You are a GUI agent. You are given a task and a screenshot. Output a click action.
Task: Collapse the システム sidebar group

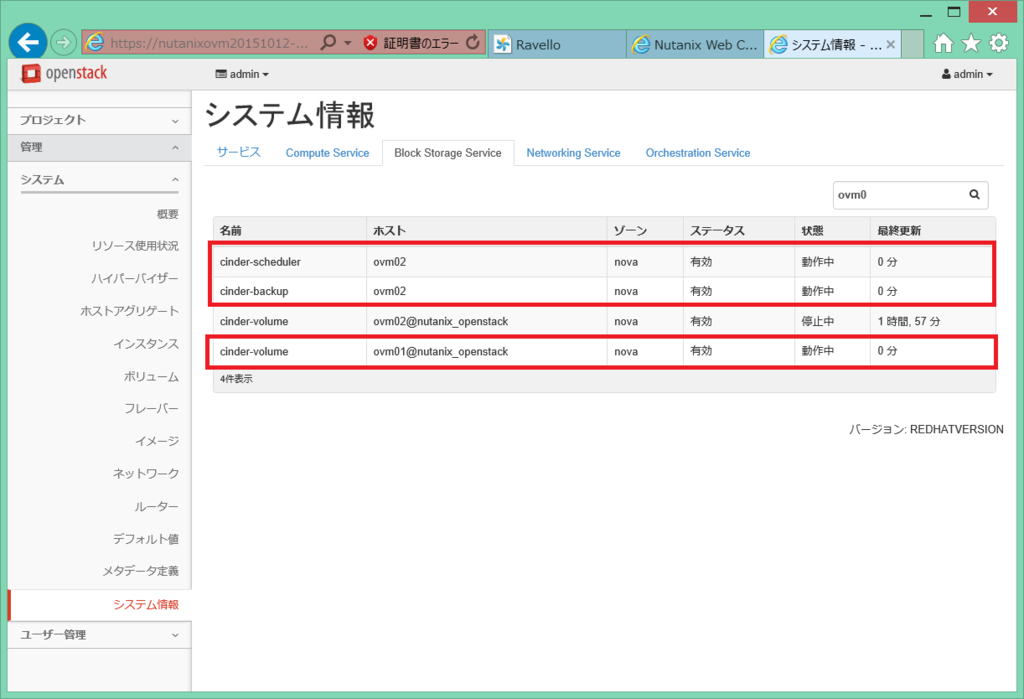coord(99,180)
